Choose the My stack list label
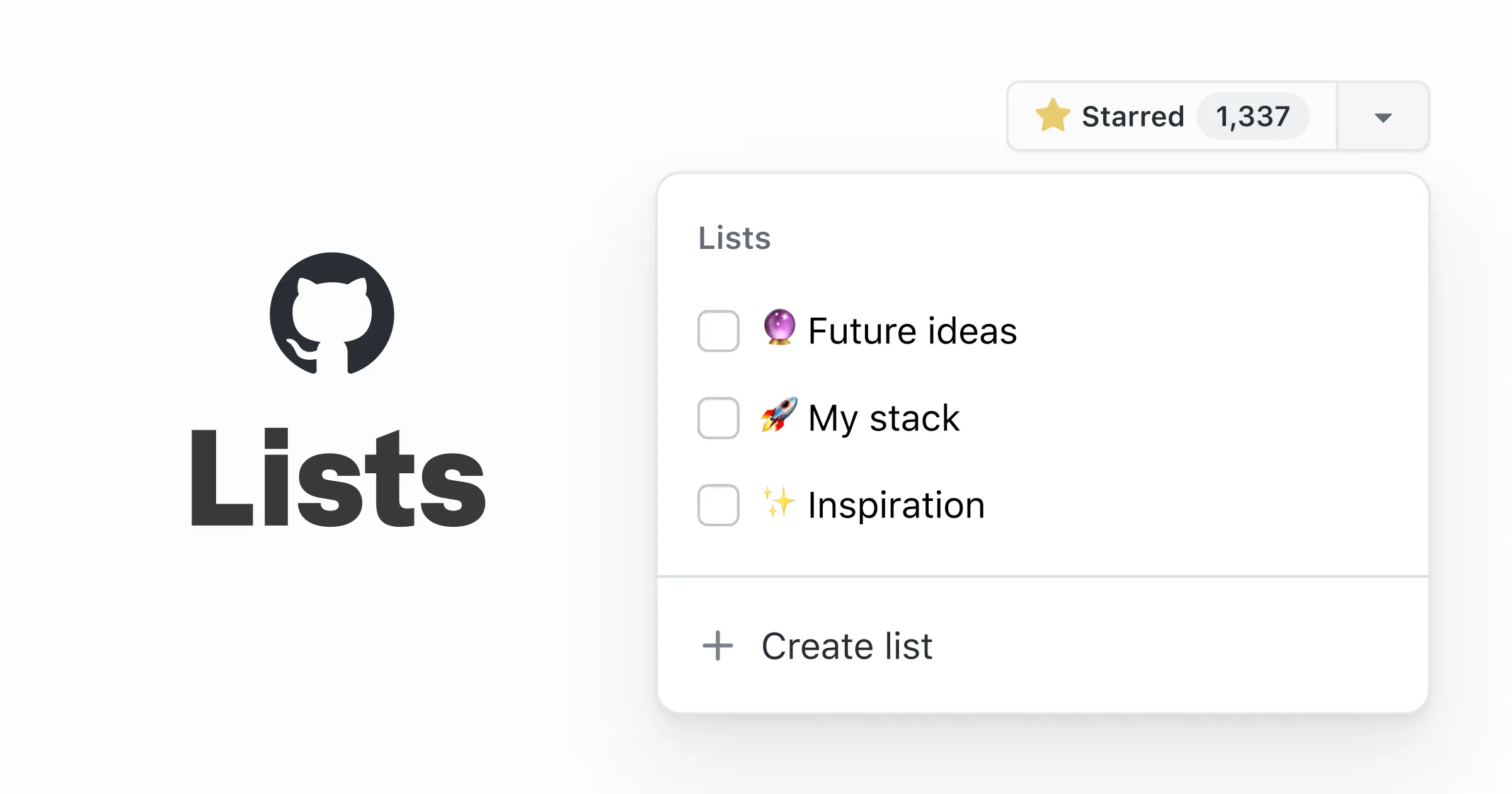This screenshot has height=794, width=1512. [x=883, y=418]
